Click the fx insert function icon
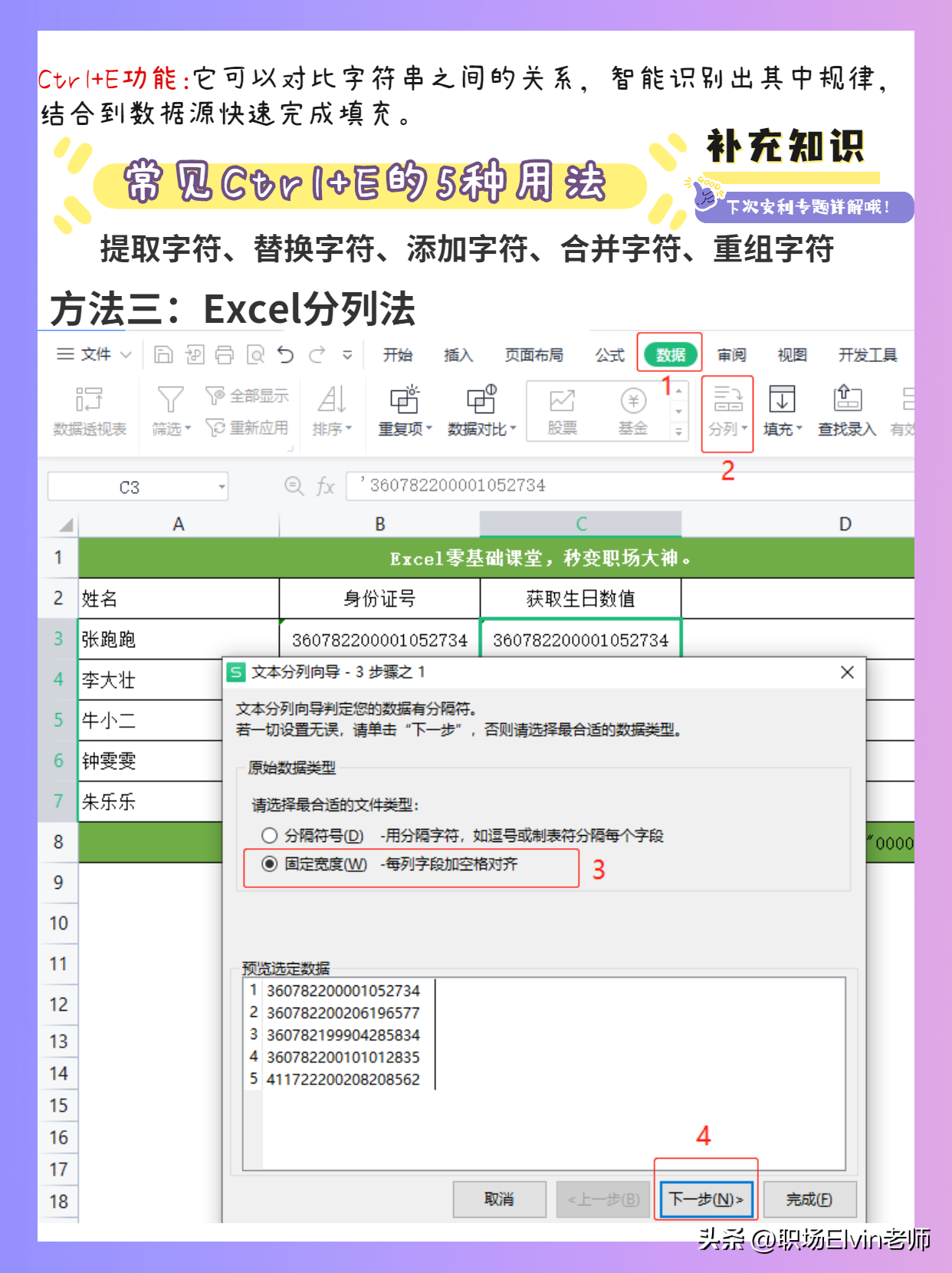Viewport: 952px width, 1273px height. tap(326, 486)
